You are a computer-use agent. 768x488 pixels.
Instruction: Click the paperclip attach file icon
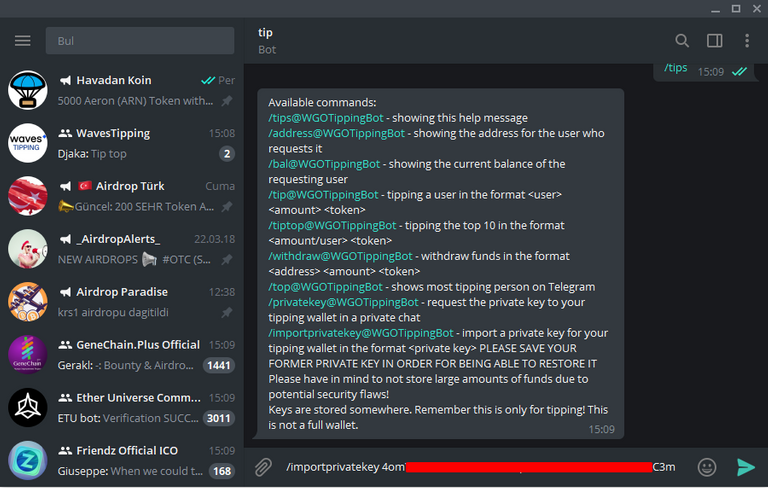[263, 467]
